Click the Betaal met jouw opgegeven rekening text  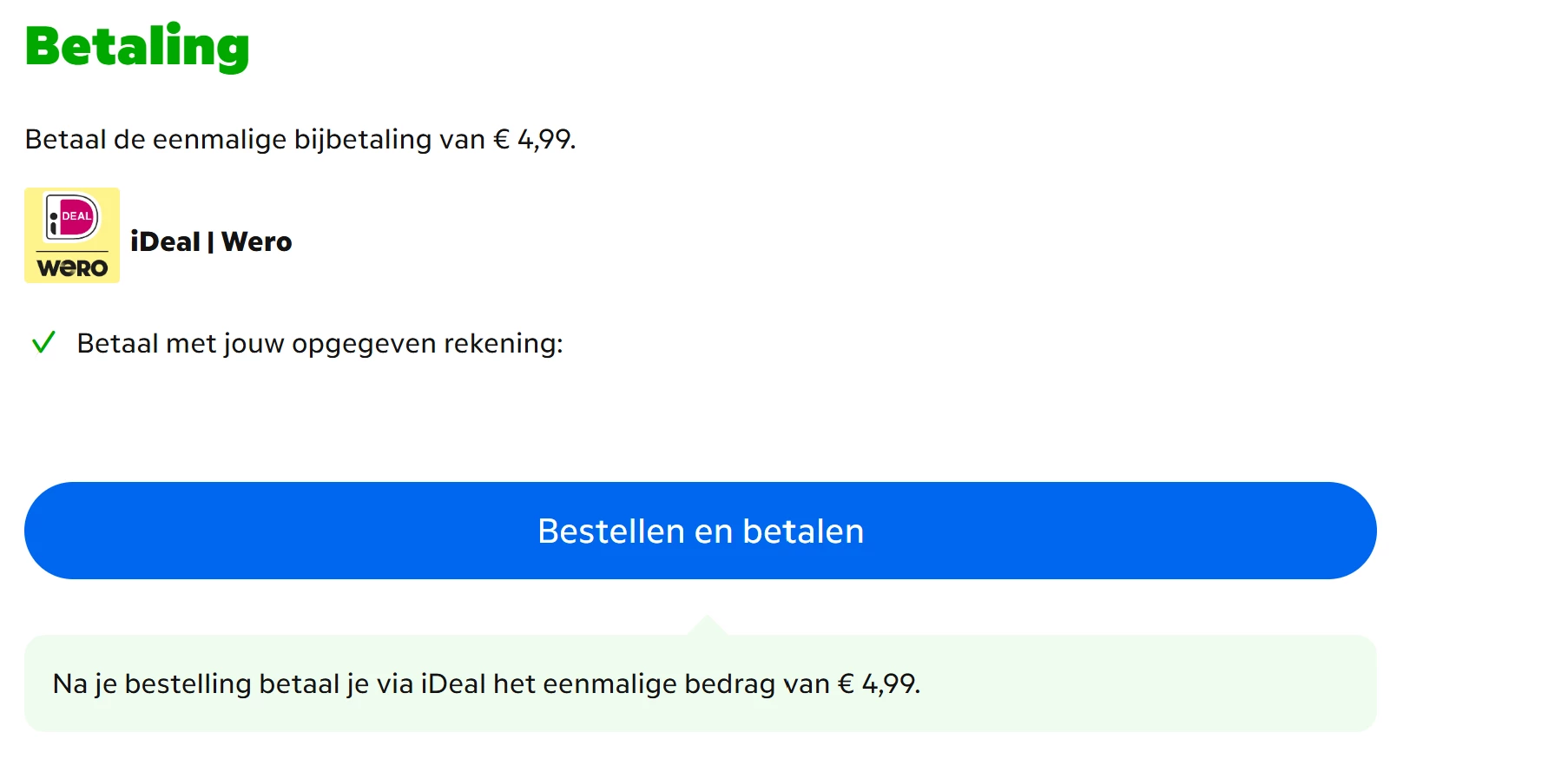point(320,344)
